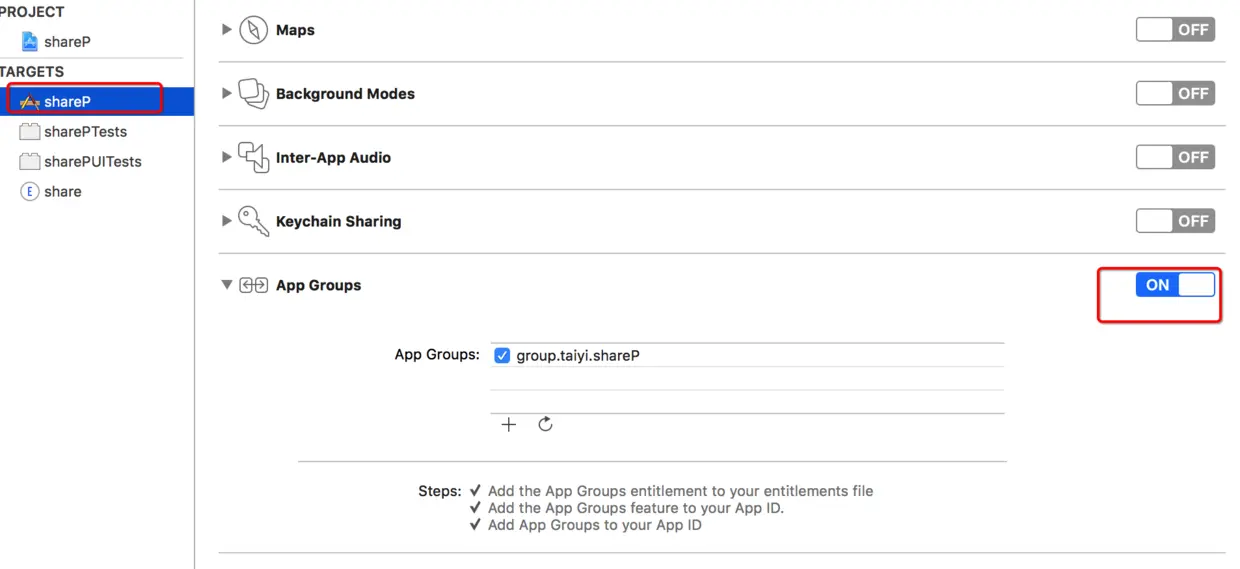The image size is (1240, 569).
Task: Click the shareP project blueprint icon
Action: [x=30, y=42]
